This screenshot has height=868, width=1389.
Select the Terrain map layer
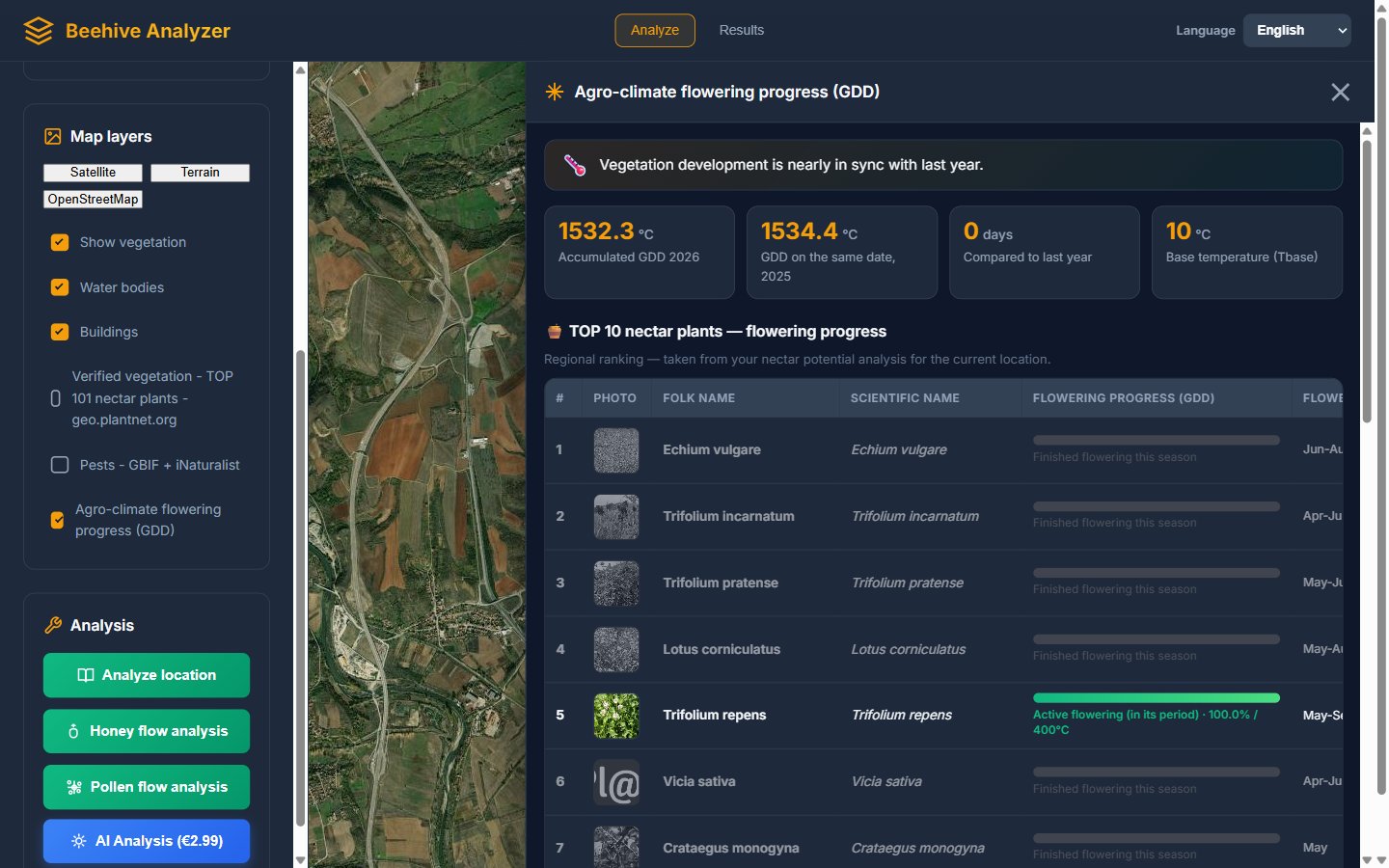click(201, 173)
